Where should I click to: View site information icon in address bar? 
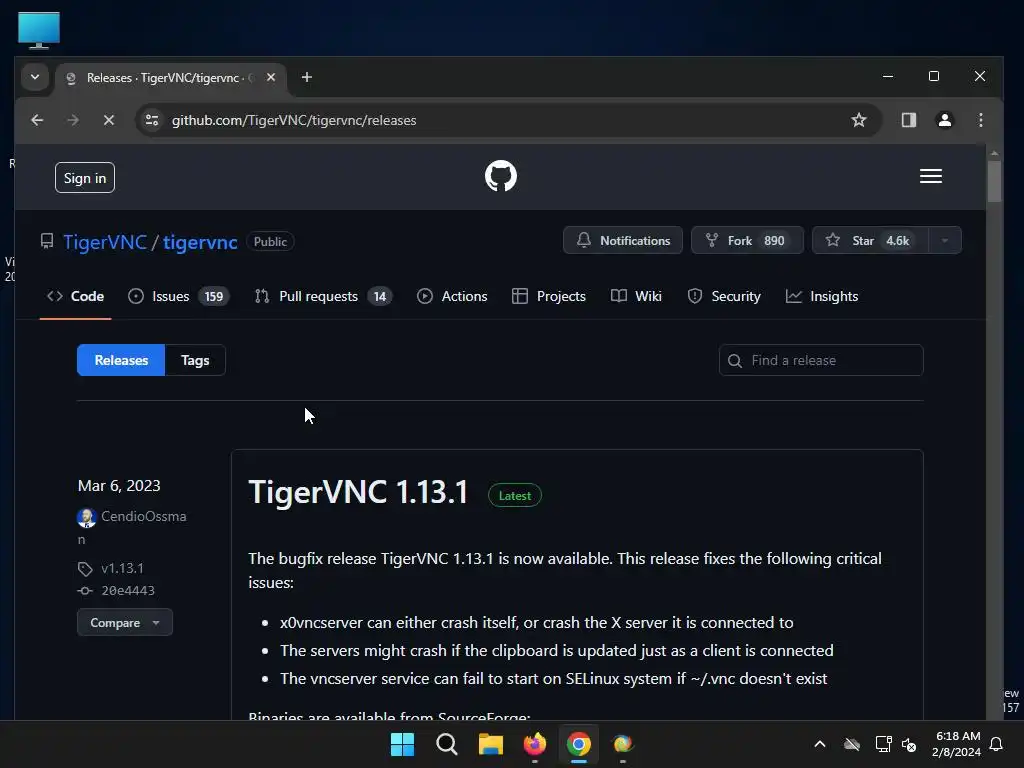pyautogui.click(x=152, y=120)
